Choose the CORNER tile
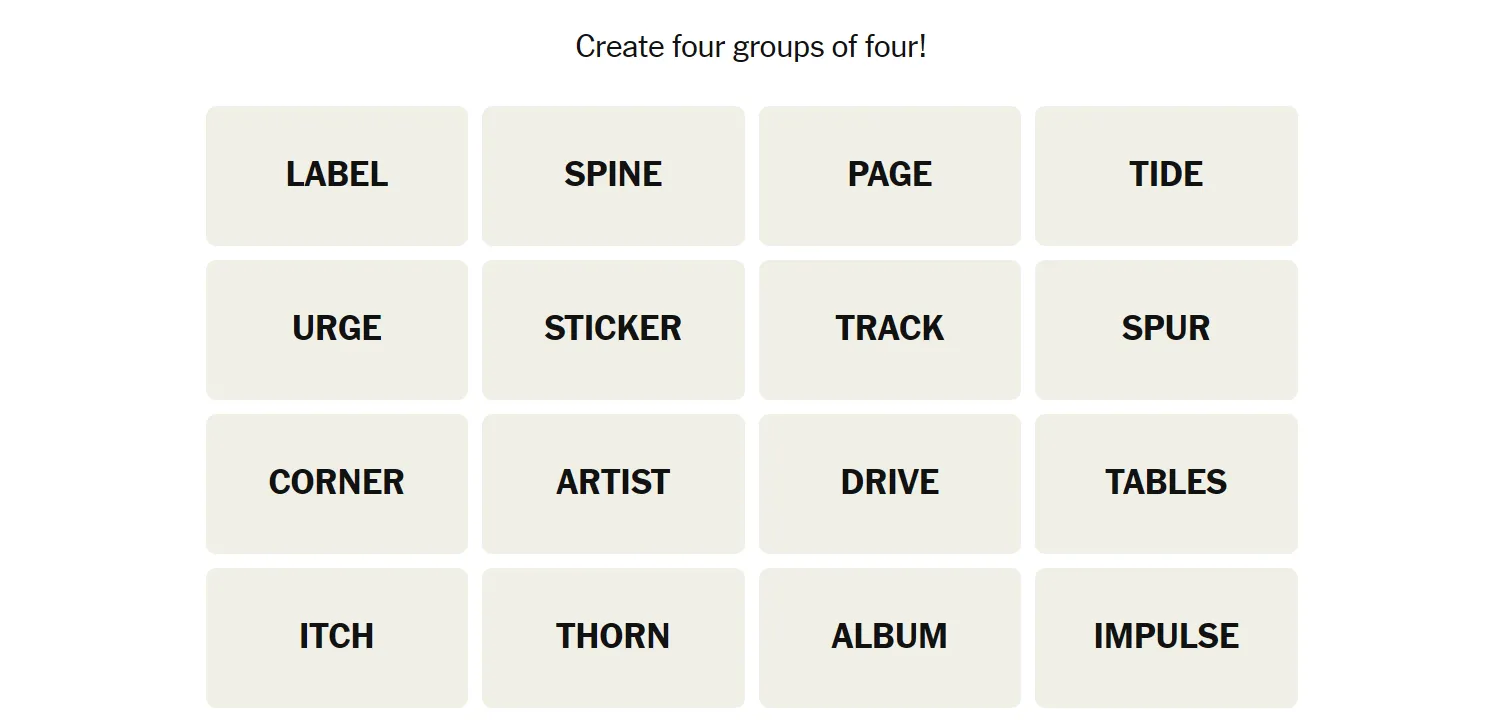The width and height of the screenshot is (1500, 720). coord(337,483)
